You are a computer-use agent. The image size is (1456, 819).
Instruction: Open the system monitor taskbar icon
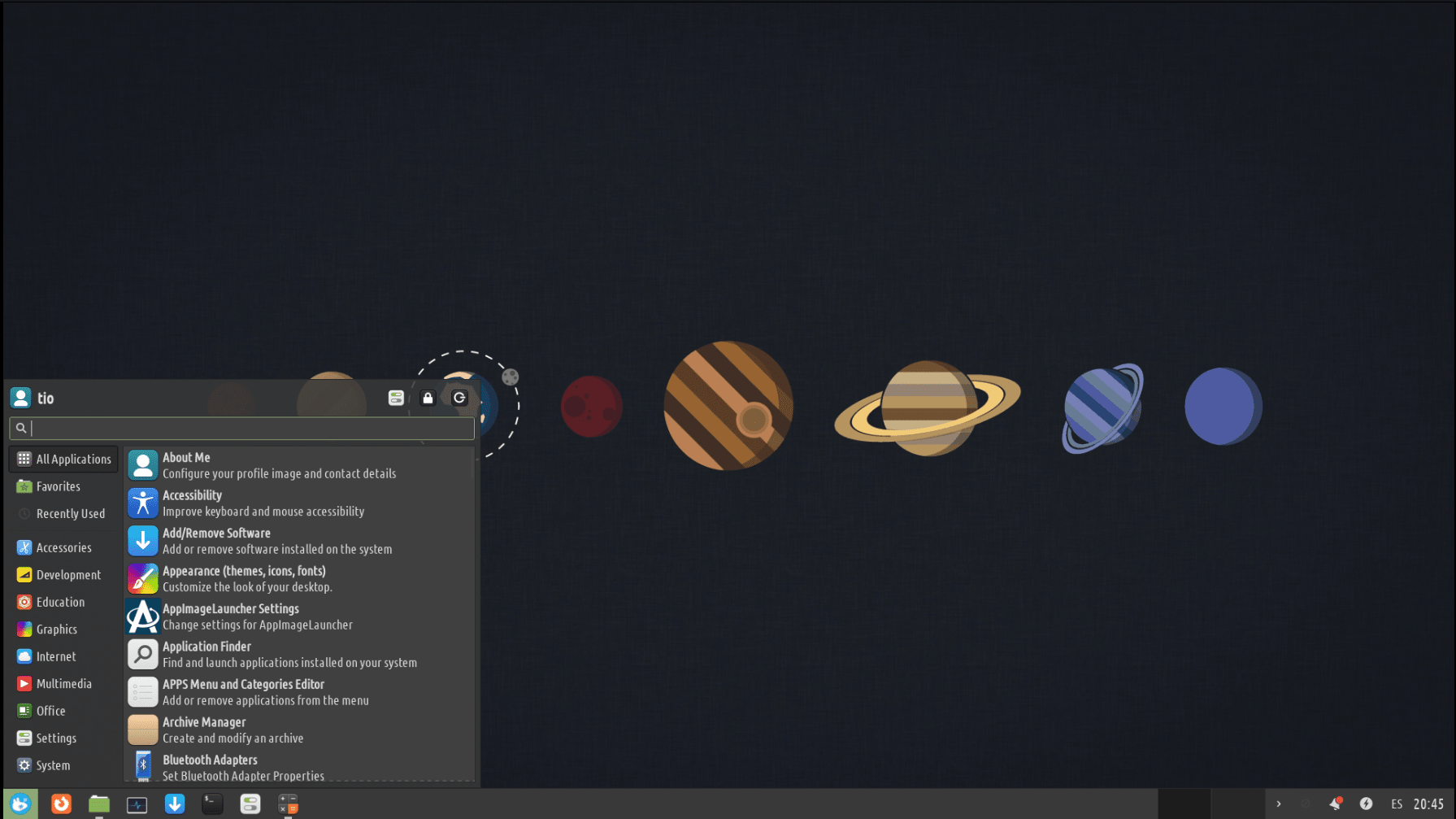[x=137, y=804]
